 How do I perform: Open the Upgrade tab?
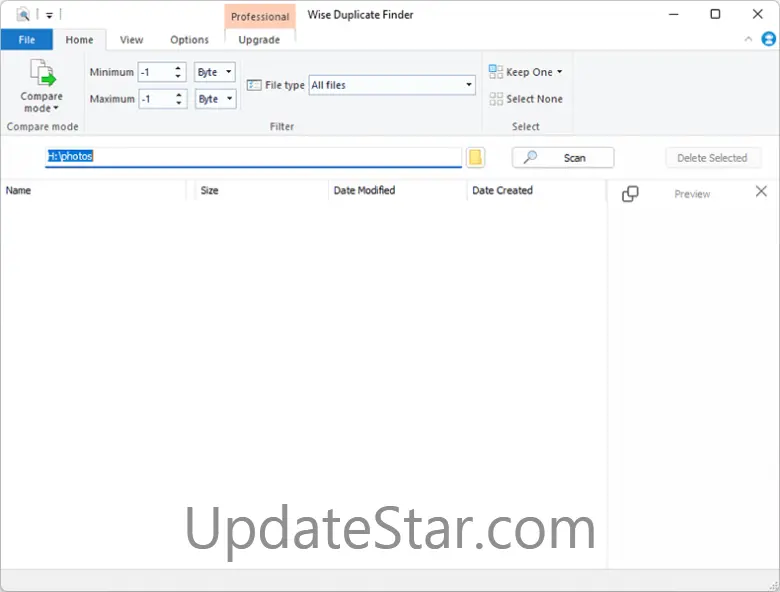pos(259,40)
